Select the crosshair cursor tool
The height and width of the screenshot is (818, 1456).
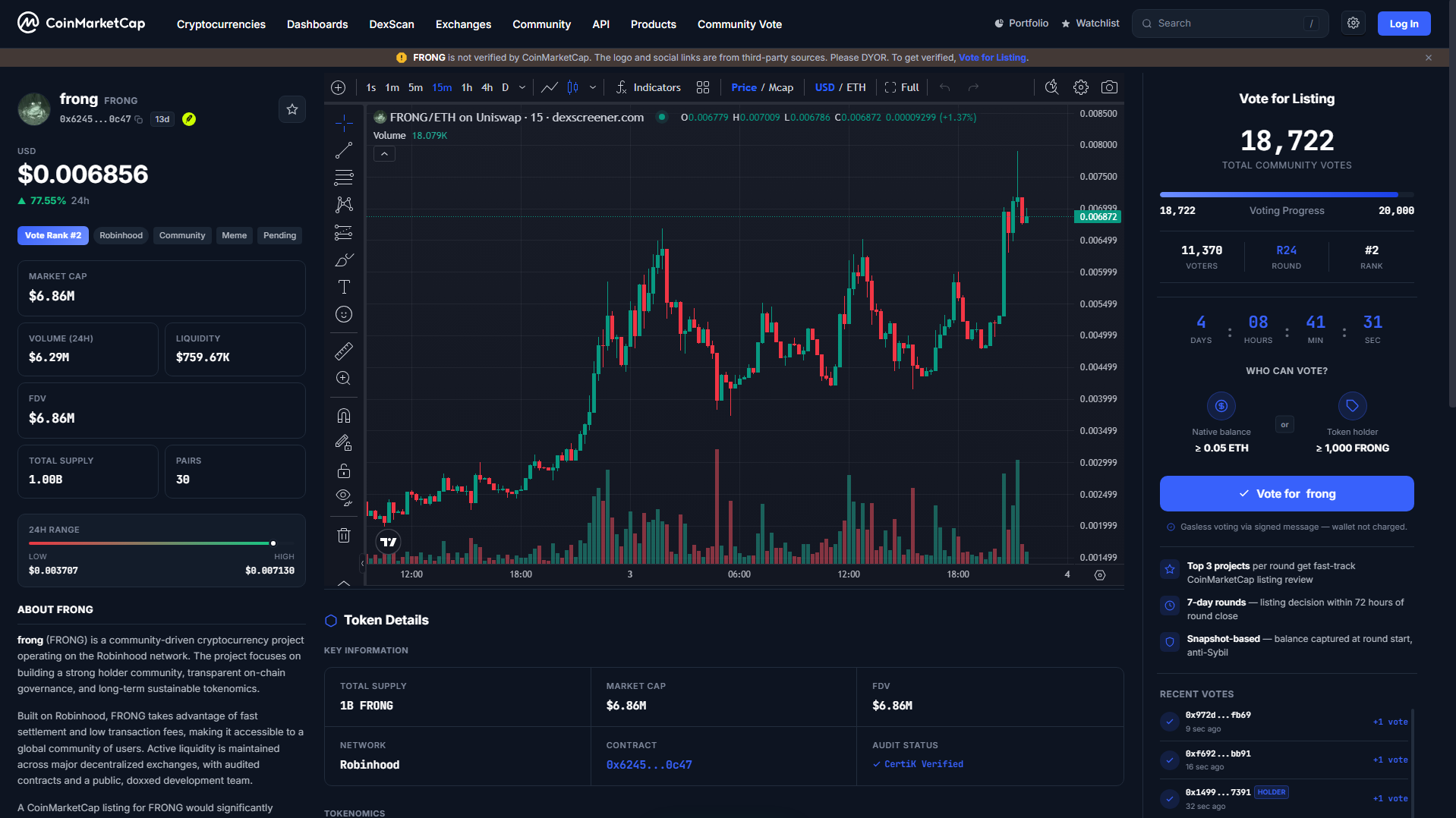coord(344,123)
